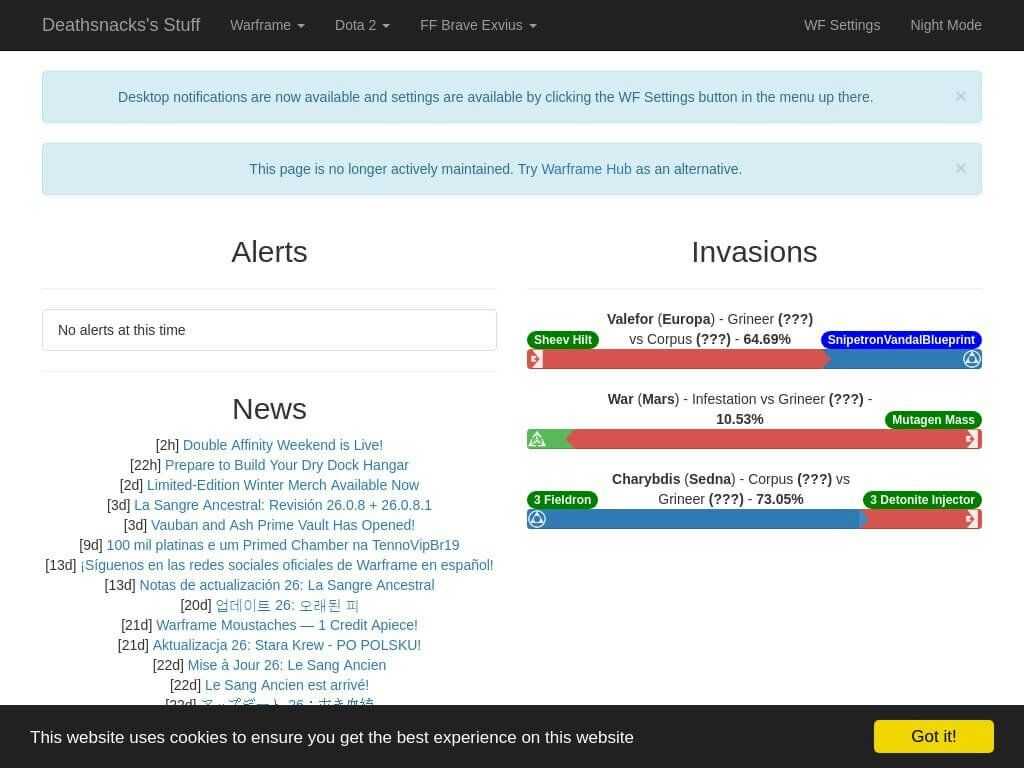The image size is (1024, 768).
Task: Click the 'Valefor (Europa)' invasion title
Action: pos(661,319)
